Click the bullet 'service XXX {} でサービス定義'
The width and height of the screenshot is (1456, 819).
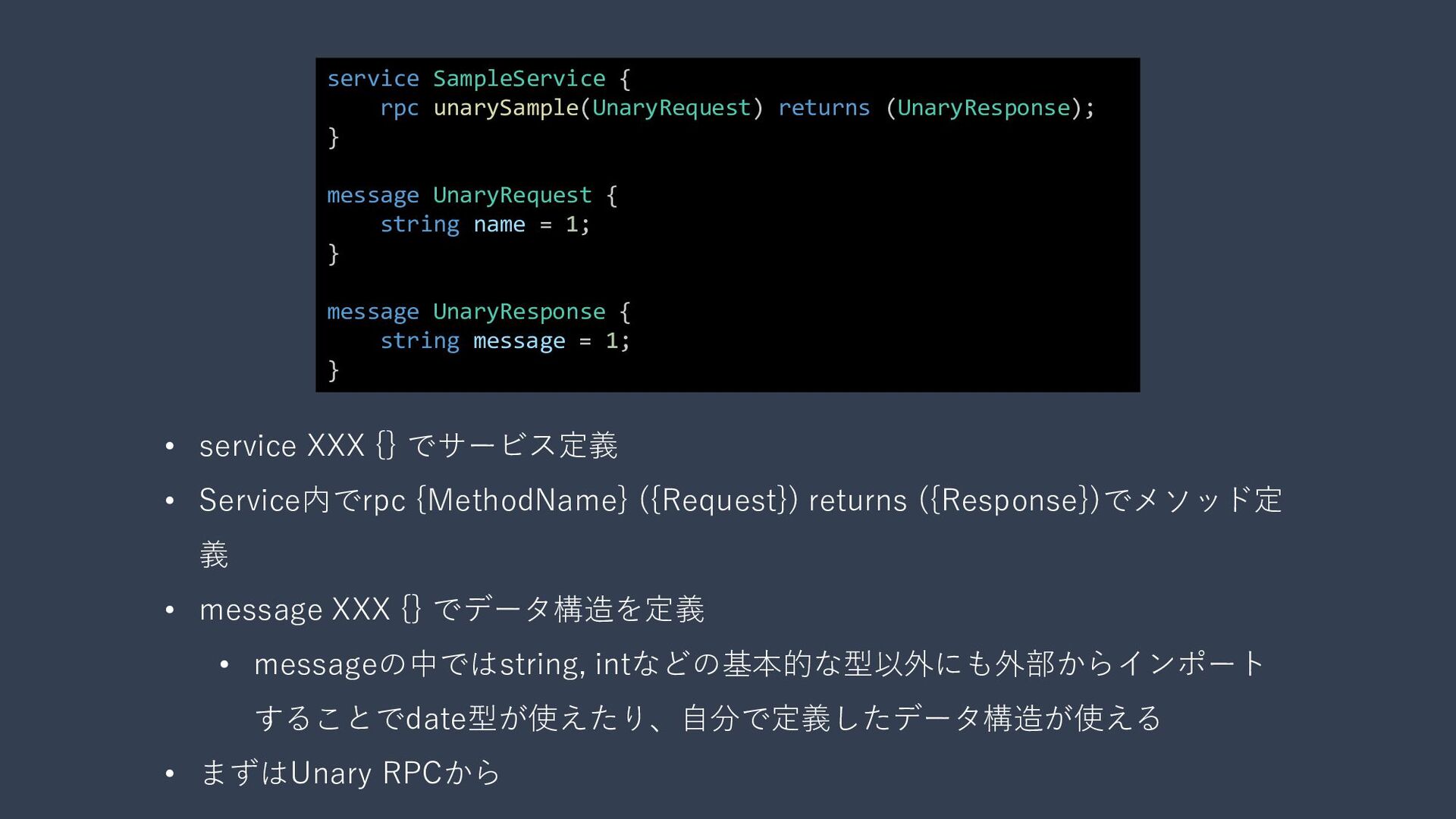click(x=409, y=445)
